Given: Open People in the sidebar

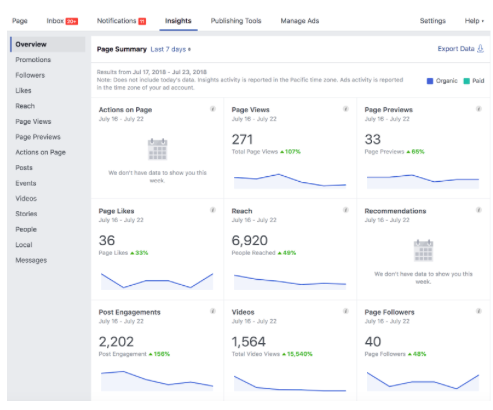Looking at the screenshot, I should tap(26, 229).
